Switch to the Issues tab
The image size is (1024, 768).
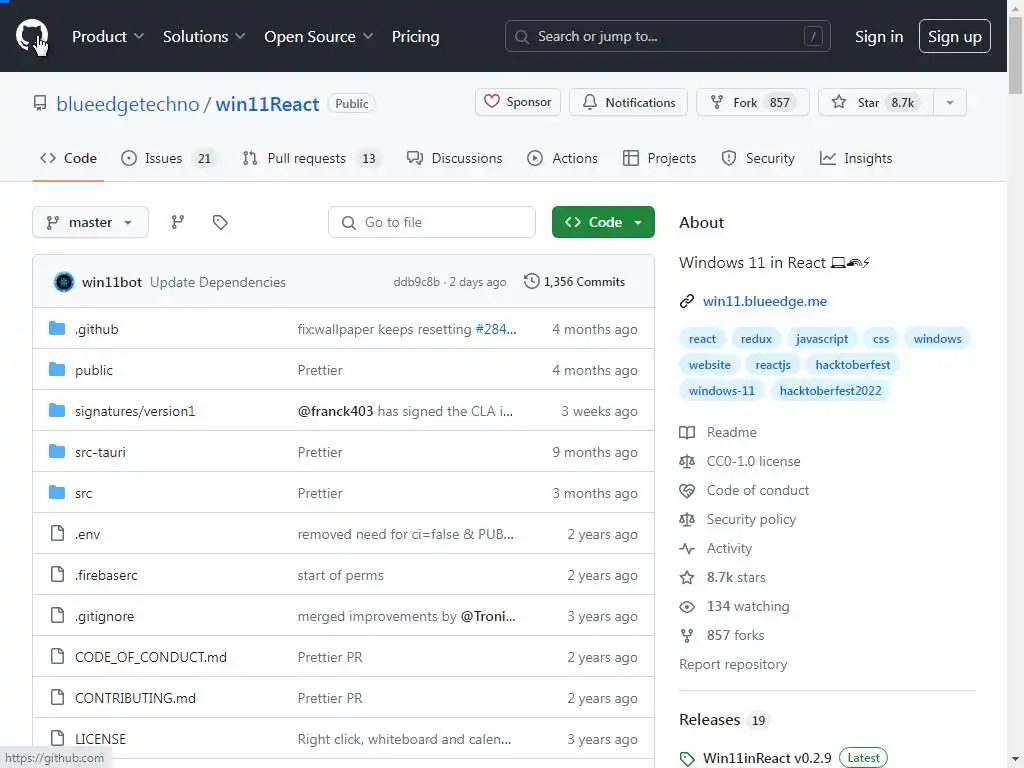168,158
